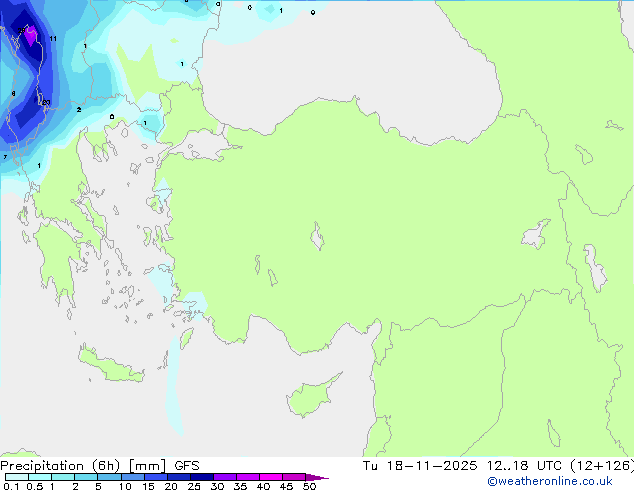Click Lake Van in eastern Turkey

(x=535, y=235)
